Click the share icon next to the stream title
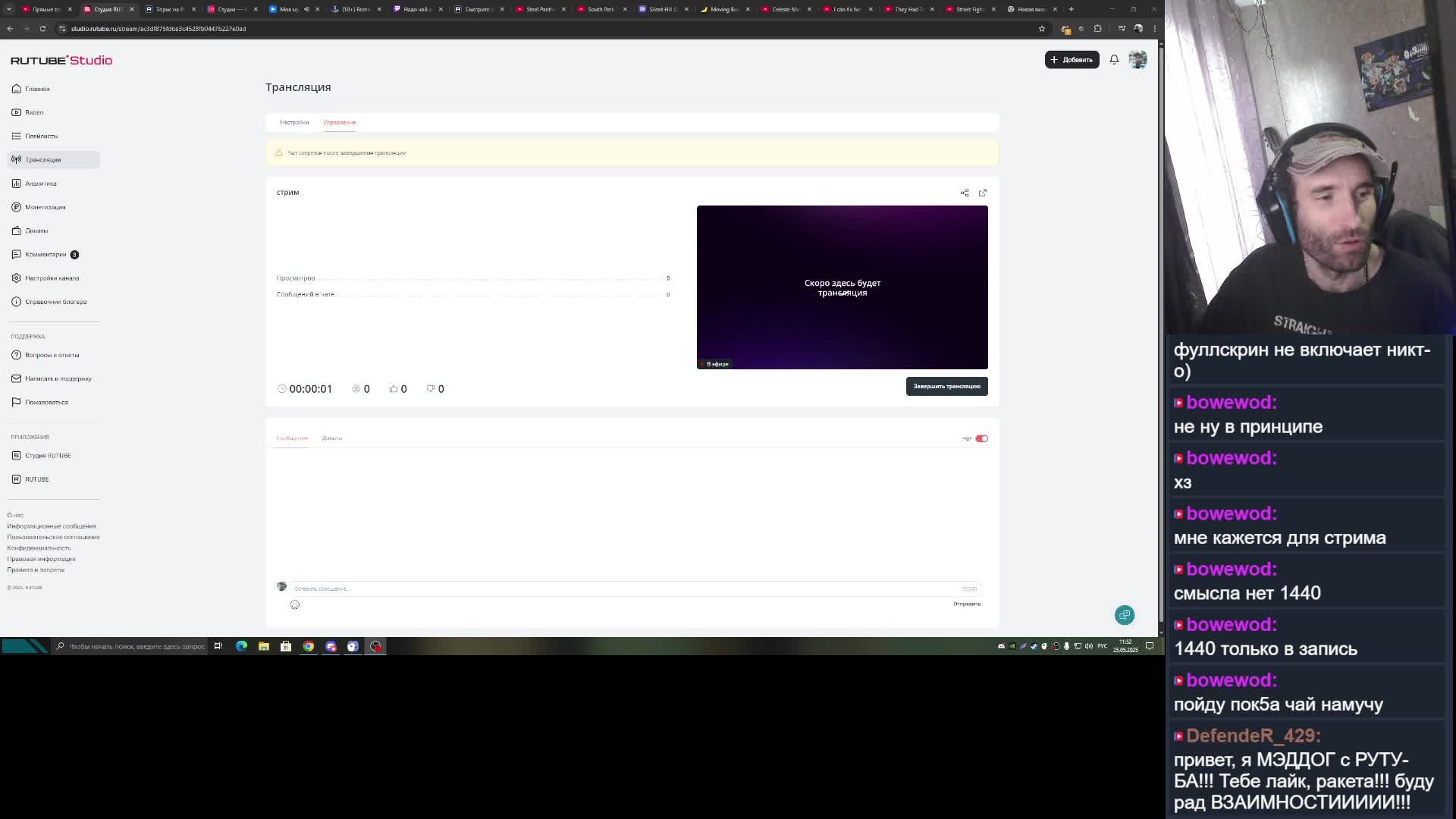This screenshot has height=819, width=1456. (965, 193)
